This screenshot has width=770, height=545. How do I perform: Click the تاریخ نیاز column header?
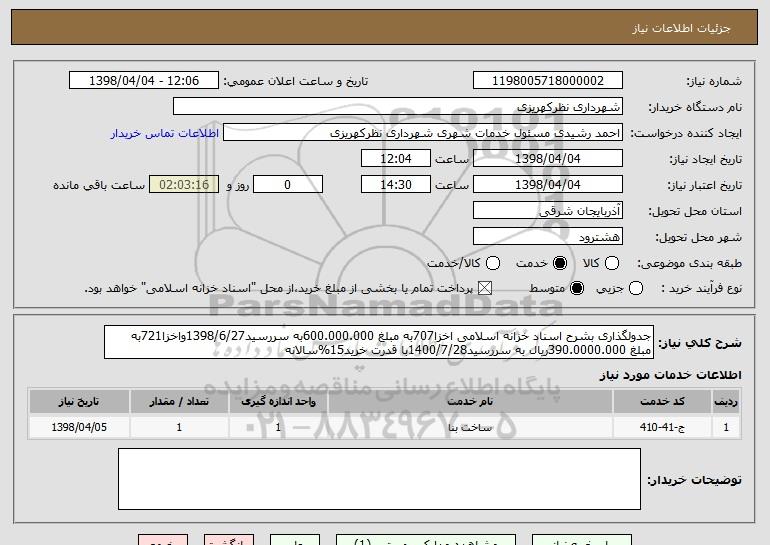79,402
